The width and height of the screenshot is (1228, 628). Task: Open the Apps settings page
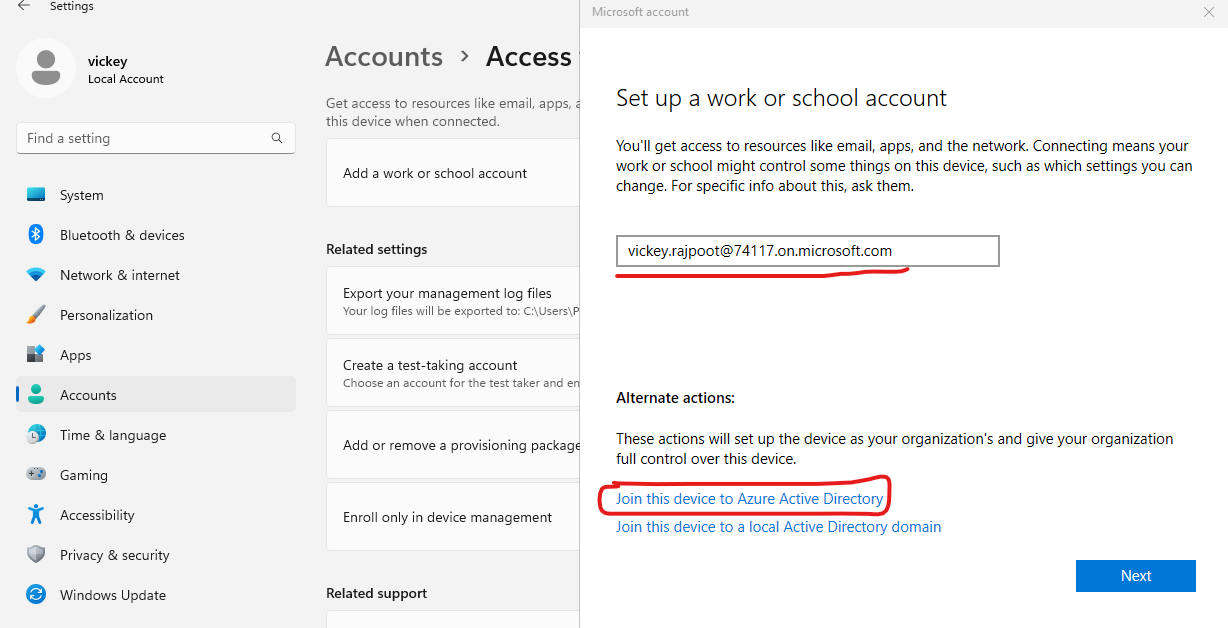[156, 355]
